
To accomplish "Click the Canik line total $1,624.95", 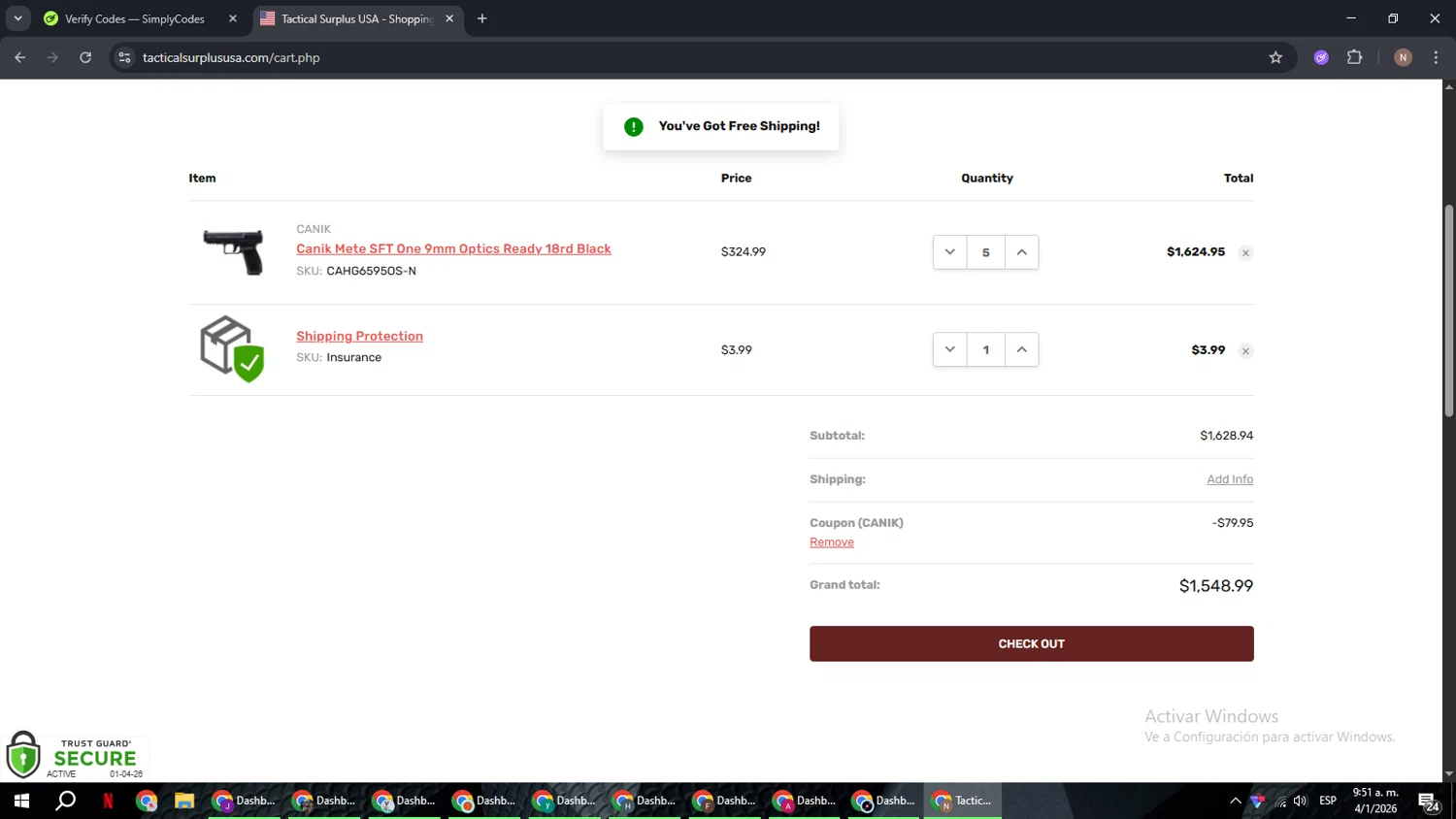I will click(1196, 251).
